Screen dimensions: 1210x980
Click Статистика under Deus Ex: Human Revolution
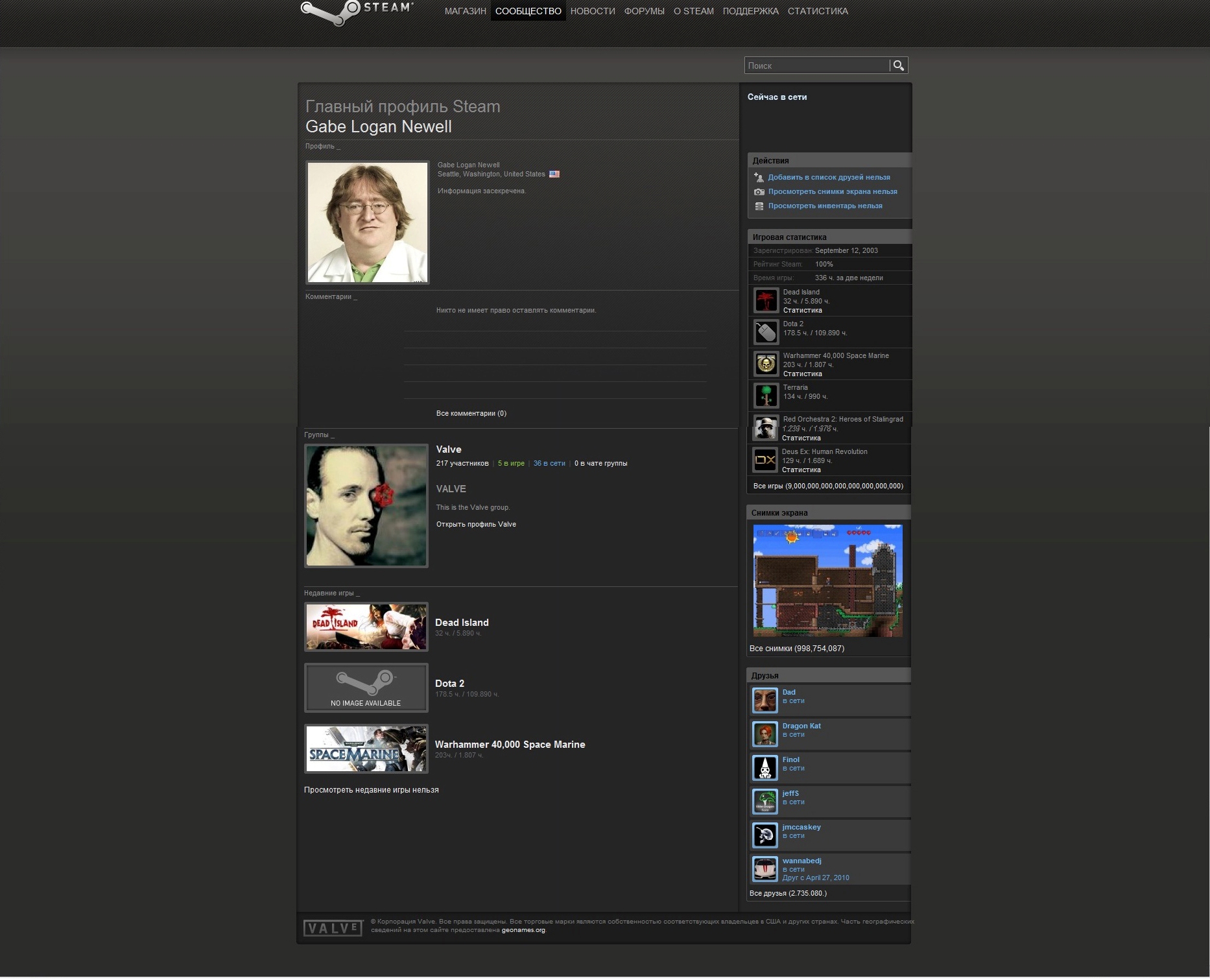801,470
